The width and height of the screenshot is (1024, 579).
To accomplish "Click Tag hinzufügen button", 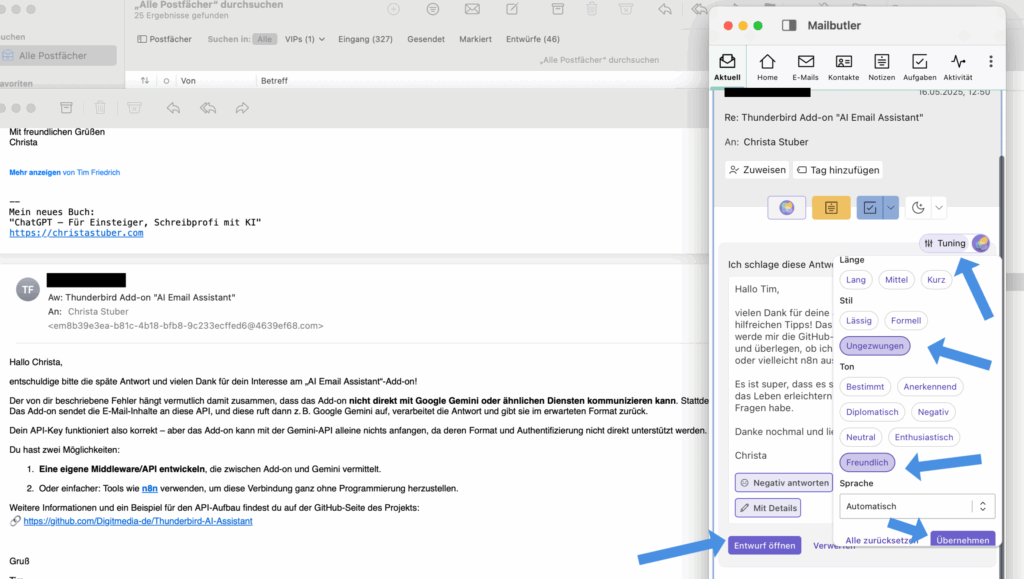I will point(838,170).
